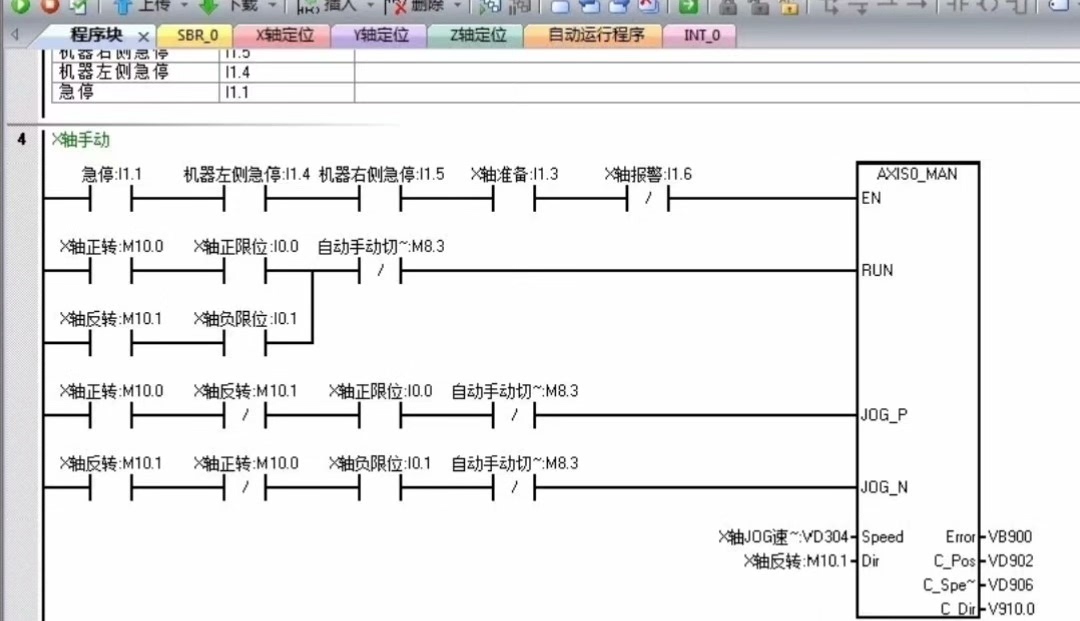The height and width of the screenshot is (621, 1080).
Task: Close the 程序块 tab
Action: [143, 36]
